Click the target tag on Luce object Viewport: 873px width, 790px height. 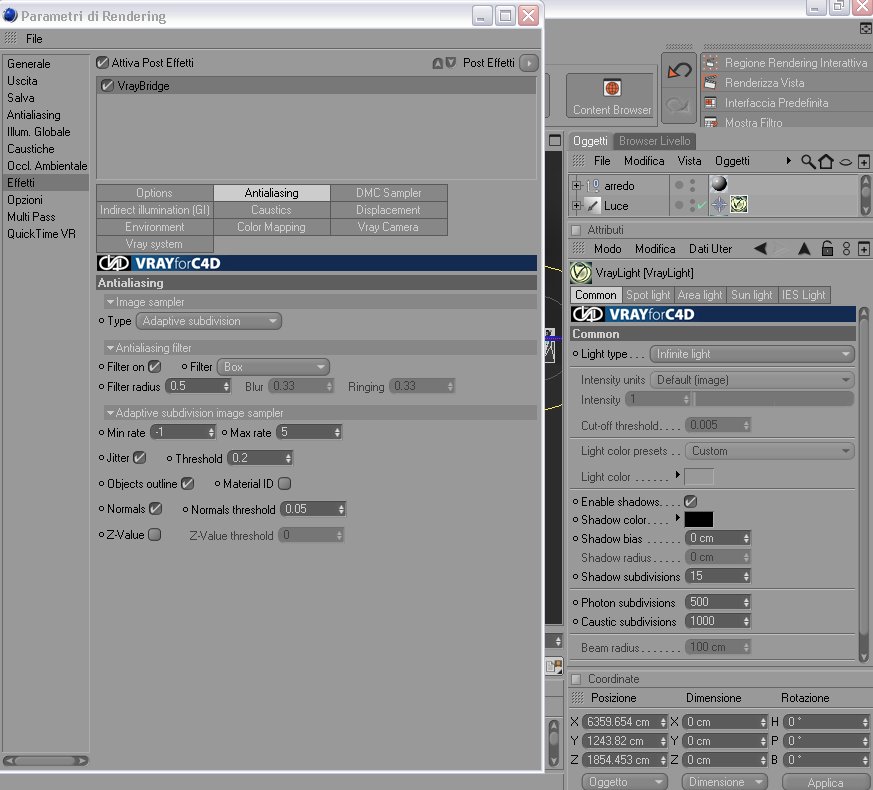point(719,204)
